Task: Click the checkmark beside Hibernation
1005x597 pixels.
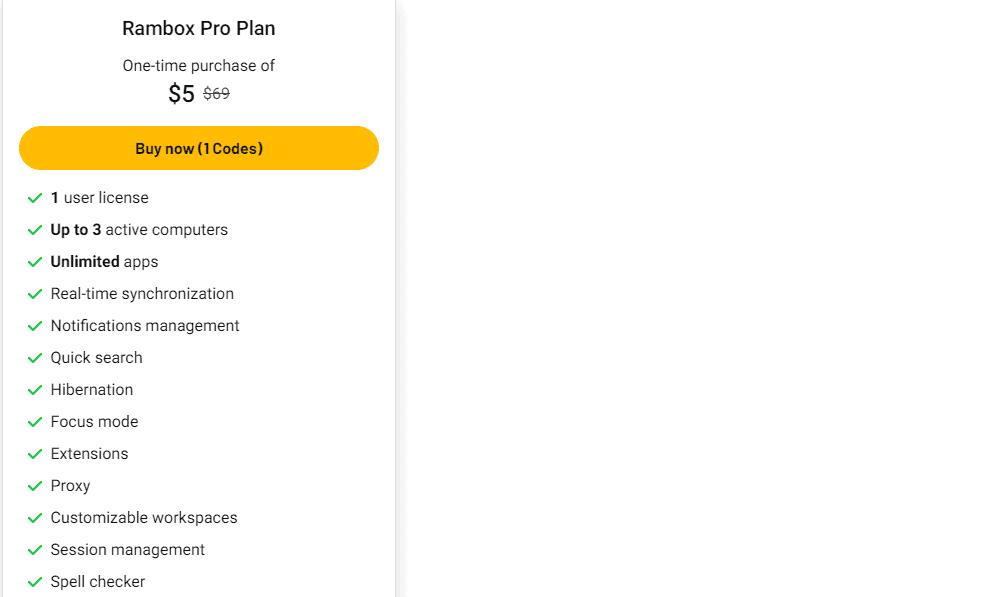Action: 35,390
